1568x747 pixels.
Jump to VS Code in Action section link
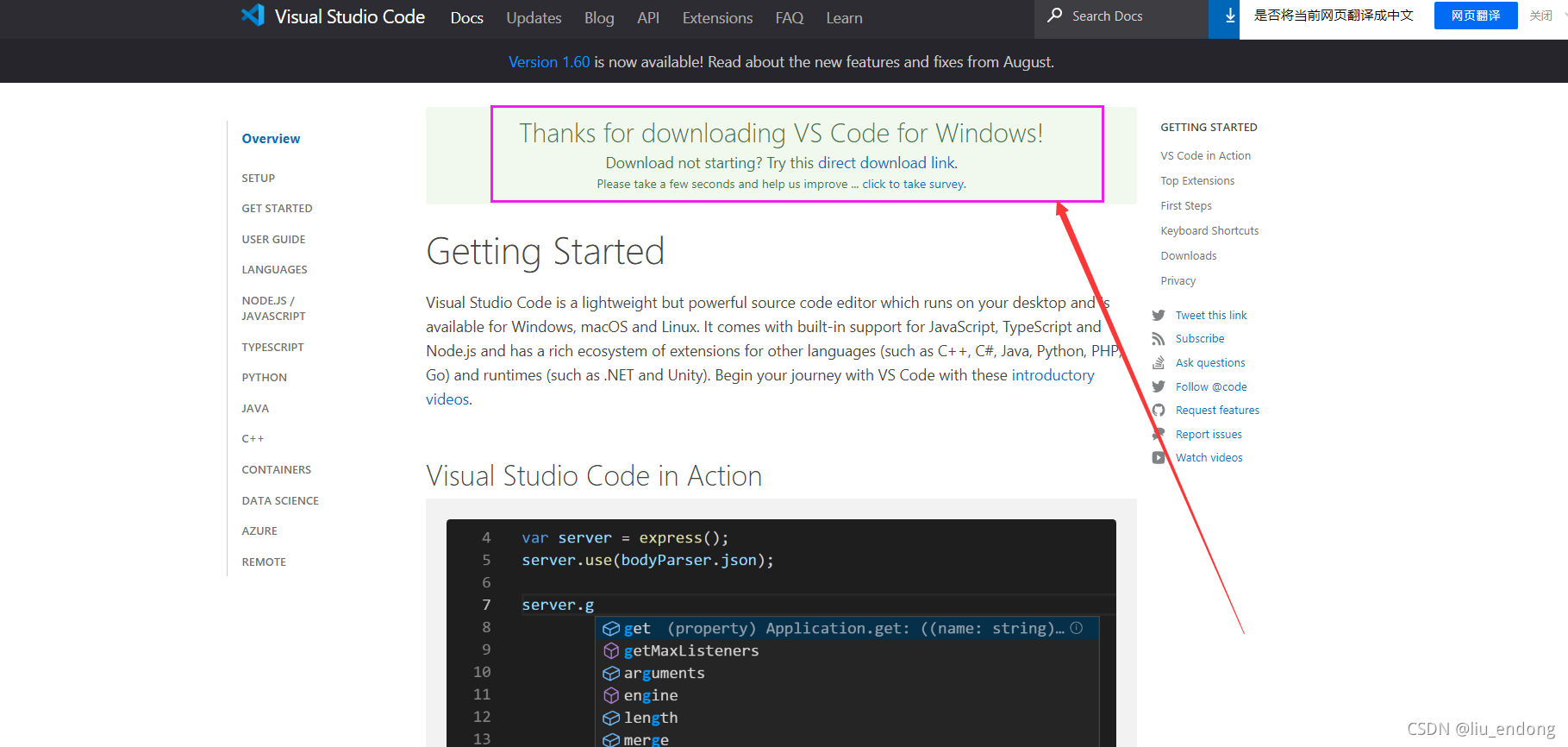1205,156
